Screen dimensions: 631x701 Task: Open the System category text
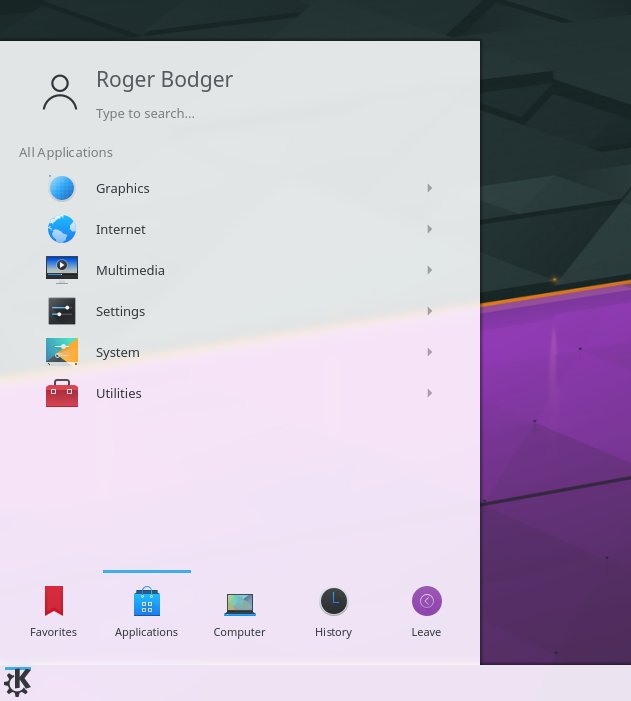pos(118,353)
